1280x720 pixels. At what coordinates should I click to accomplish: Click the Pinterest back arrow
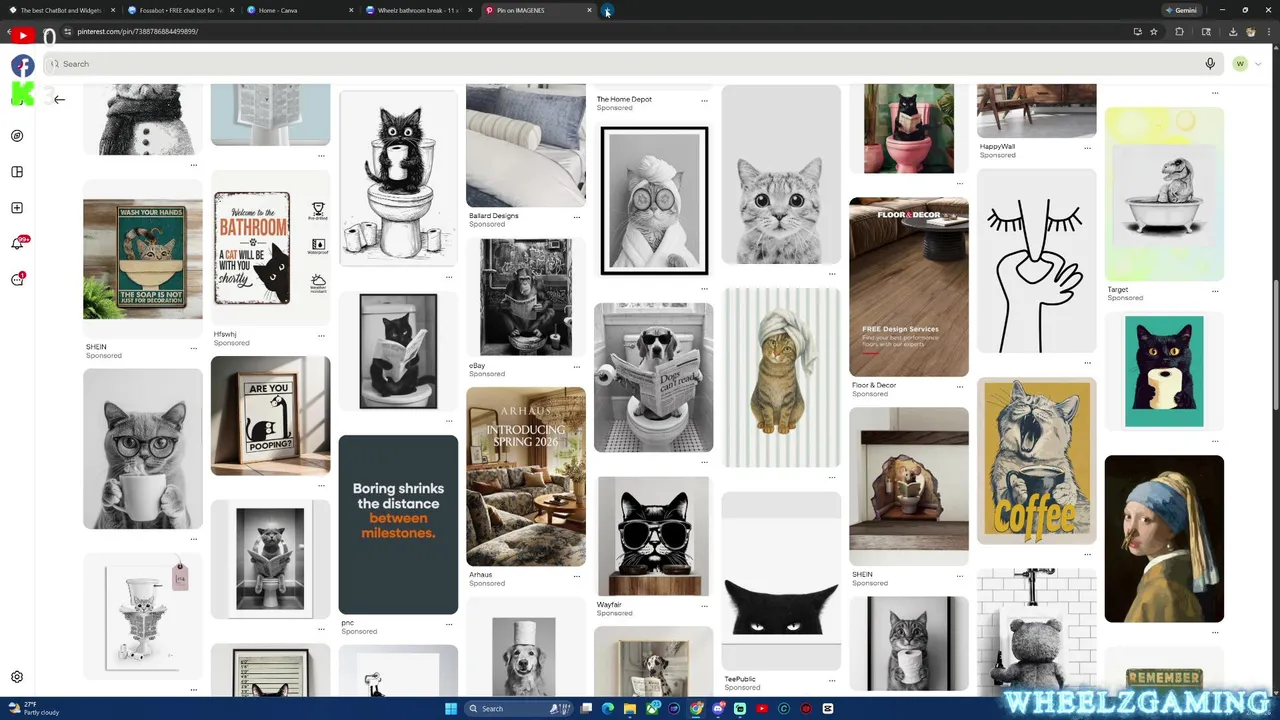[59, 99]
